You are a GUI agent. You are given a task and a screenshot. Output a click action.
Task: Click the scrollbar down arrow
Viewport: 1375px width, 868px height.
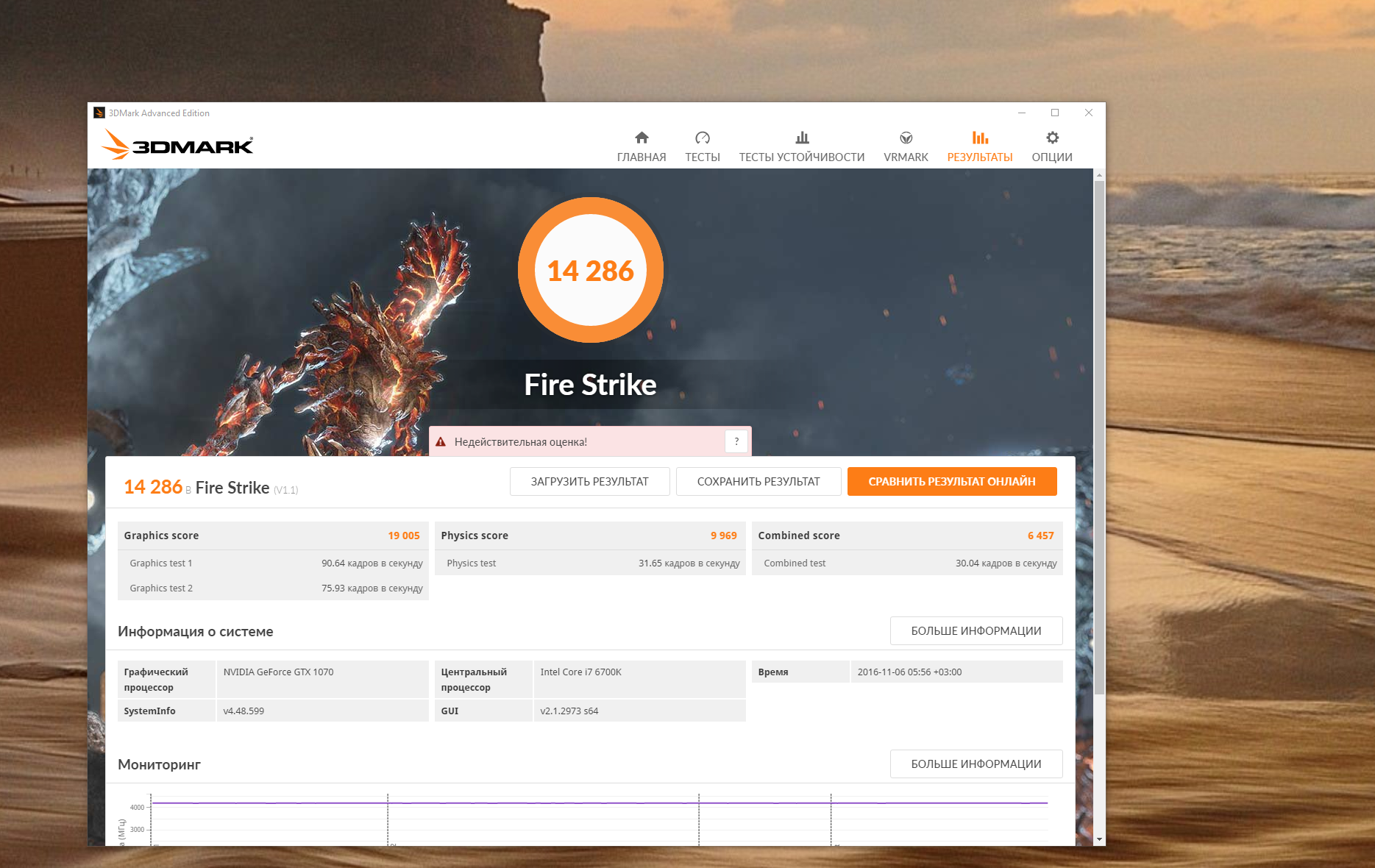pyautogui.click(x=1099, y=839)
